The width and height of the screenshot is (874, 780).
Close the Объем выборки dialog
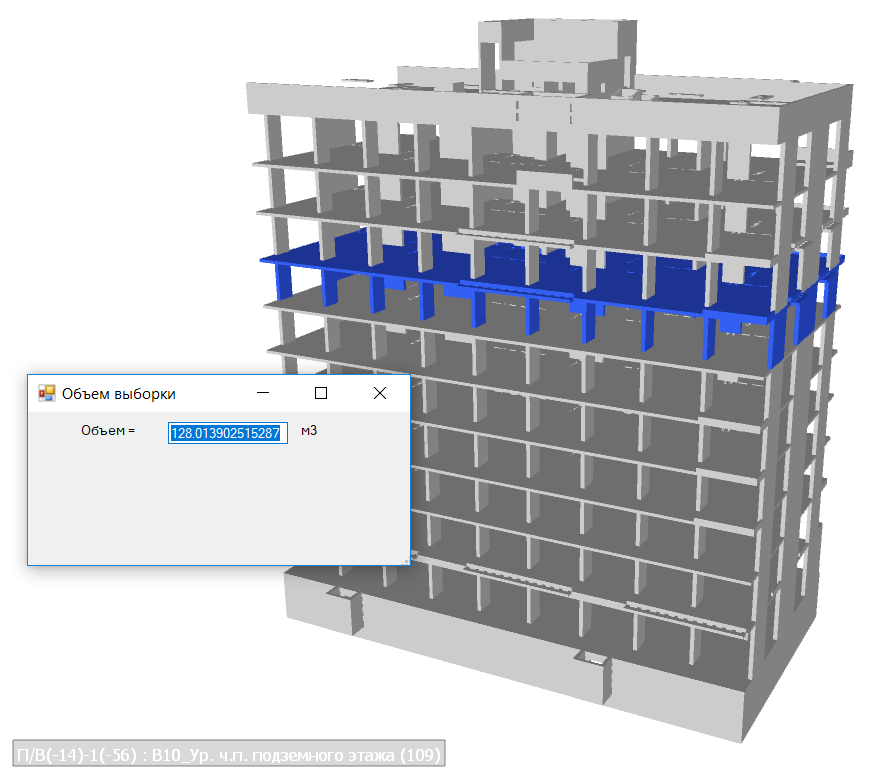380,393
